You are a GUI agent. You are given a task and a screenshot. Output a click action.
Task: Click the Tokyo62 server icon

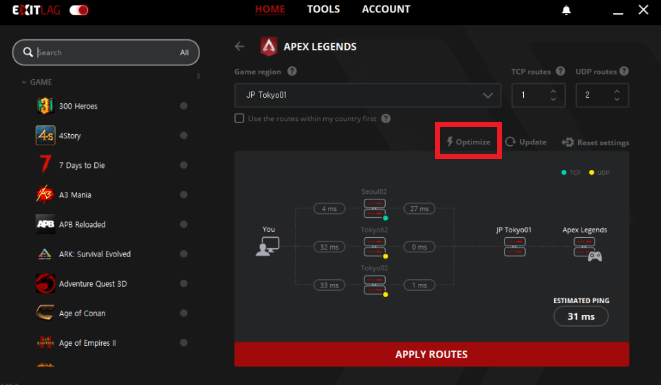(374, 247)
